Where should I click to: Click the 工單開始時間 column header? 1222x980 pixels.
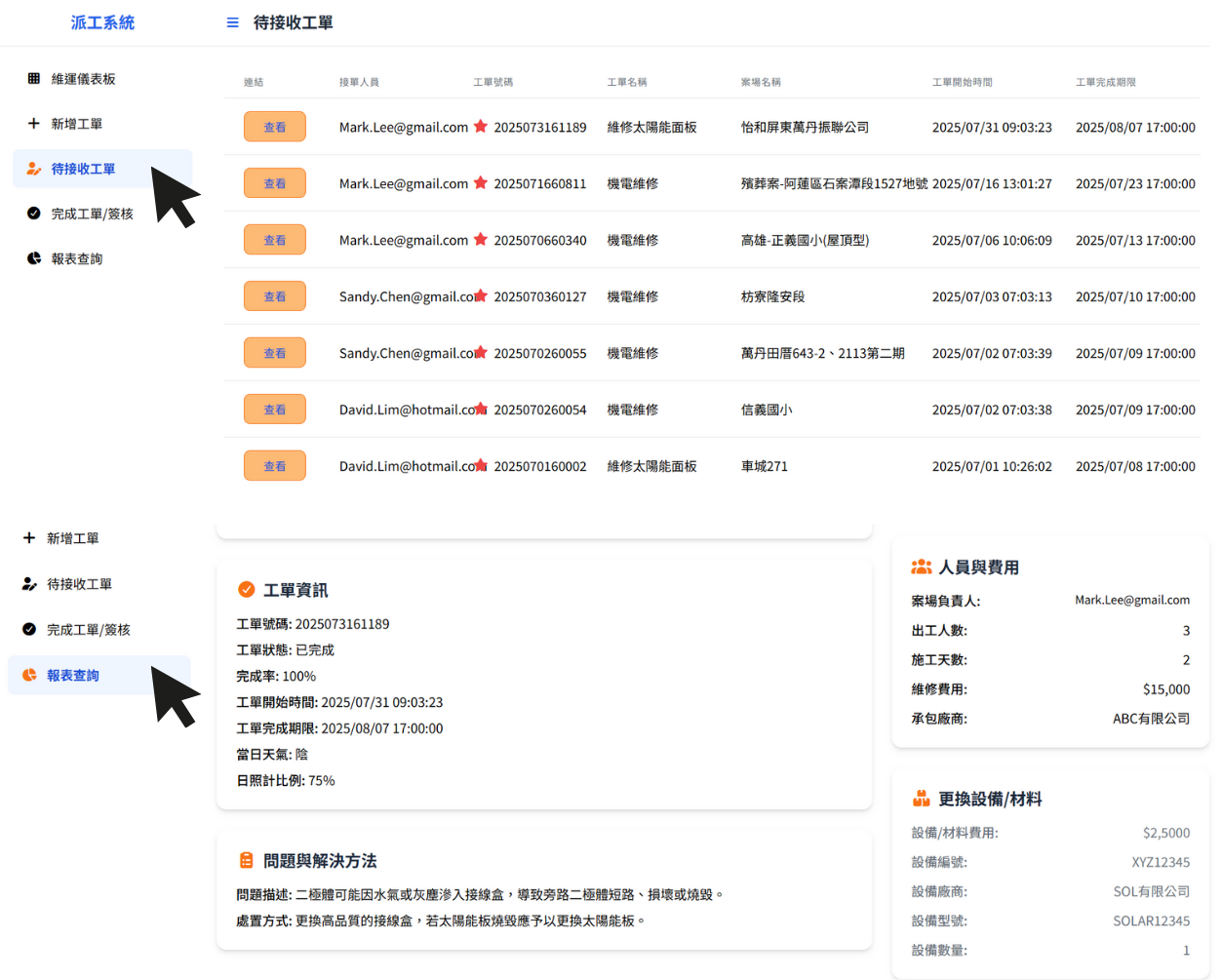962,83
